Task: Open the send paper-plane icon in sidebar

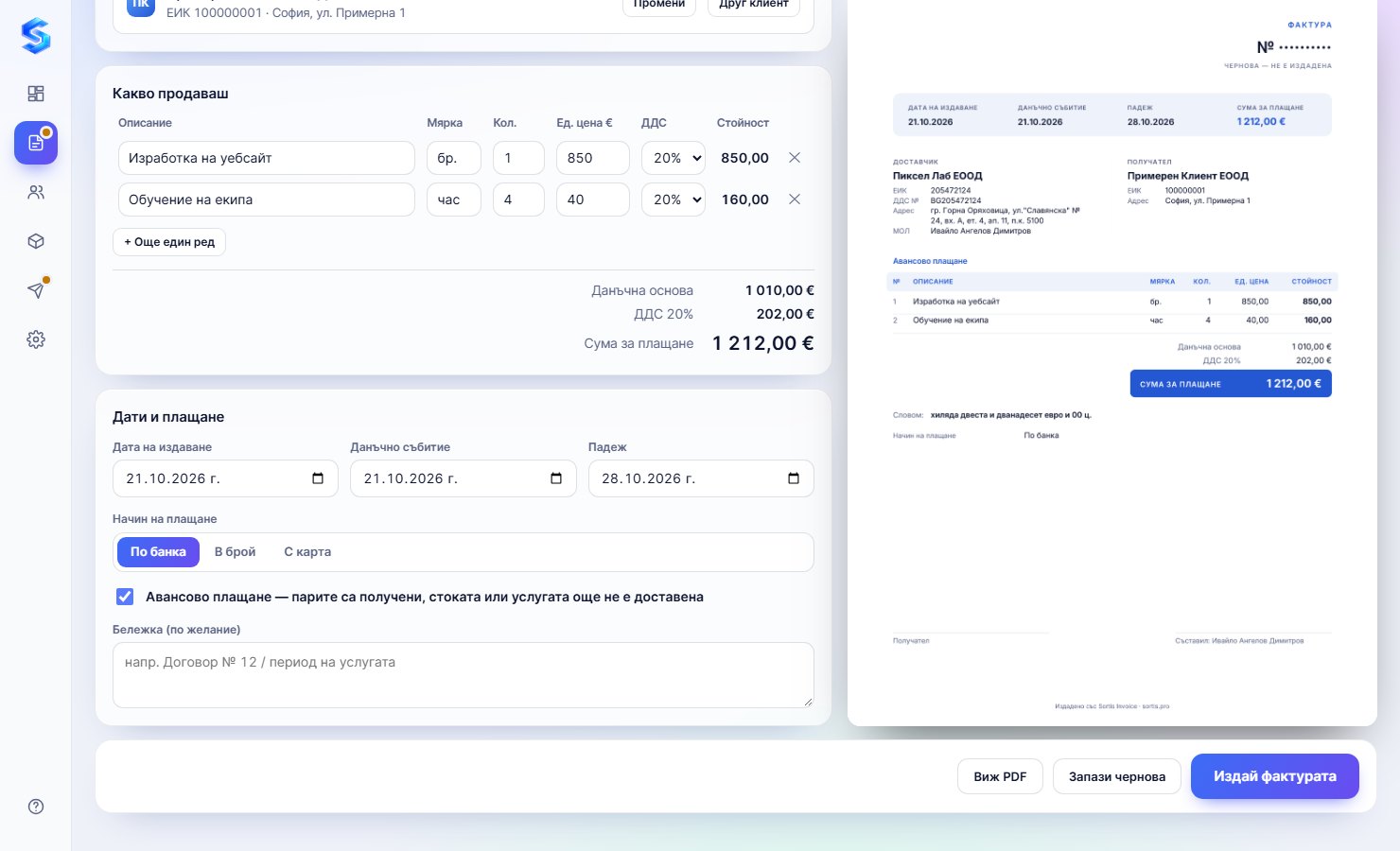Action: pos(36,290)
